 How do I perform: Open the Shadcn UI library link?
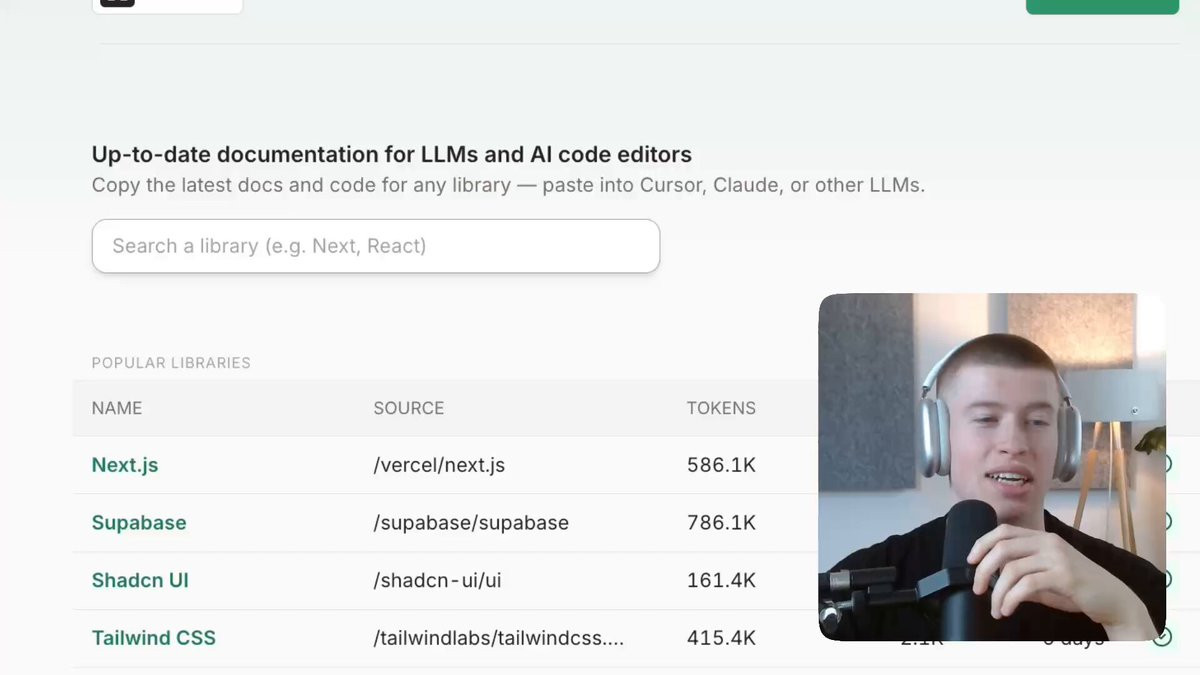tap(140, 580)
